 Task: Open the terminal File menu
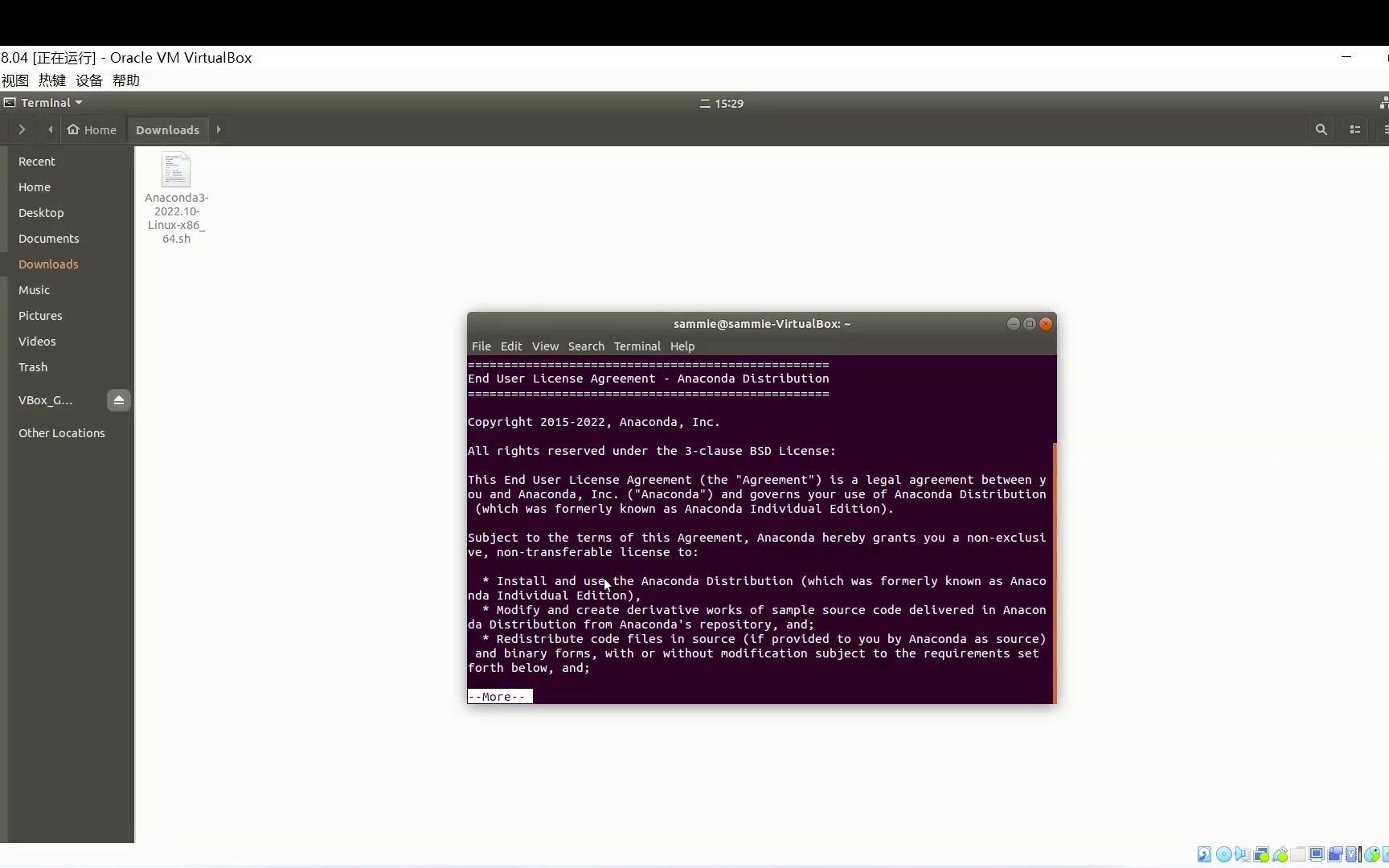(x=481, y=346)
